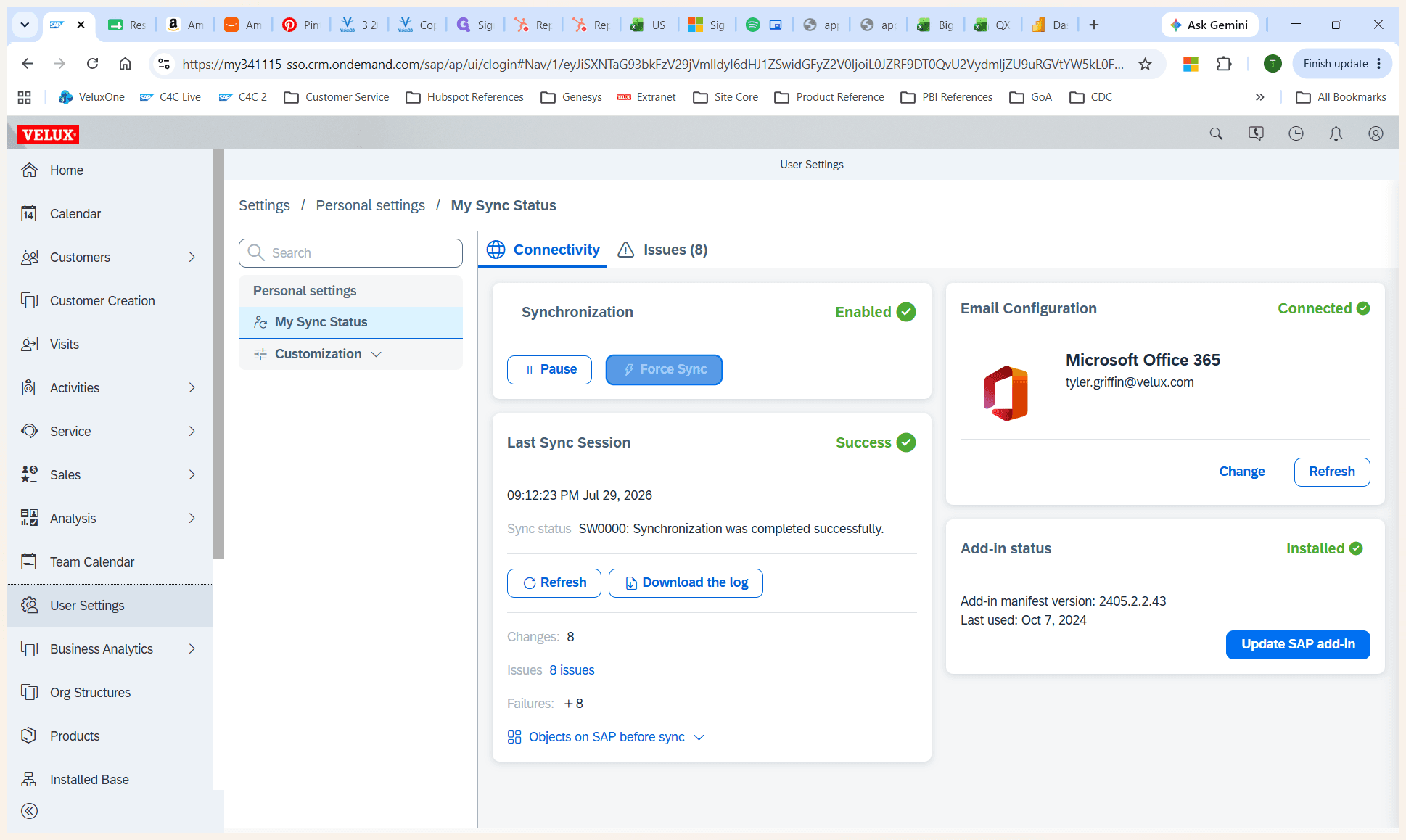Click the search magnifier in SAP header
Screen dimensions: 1406x840
coord(1216,133)
